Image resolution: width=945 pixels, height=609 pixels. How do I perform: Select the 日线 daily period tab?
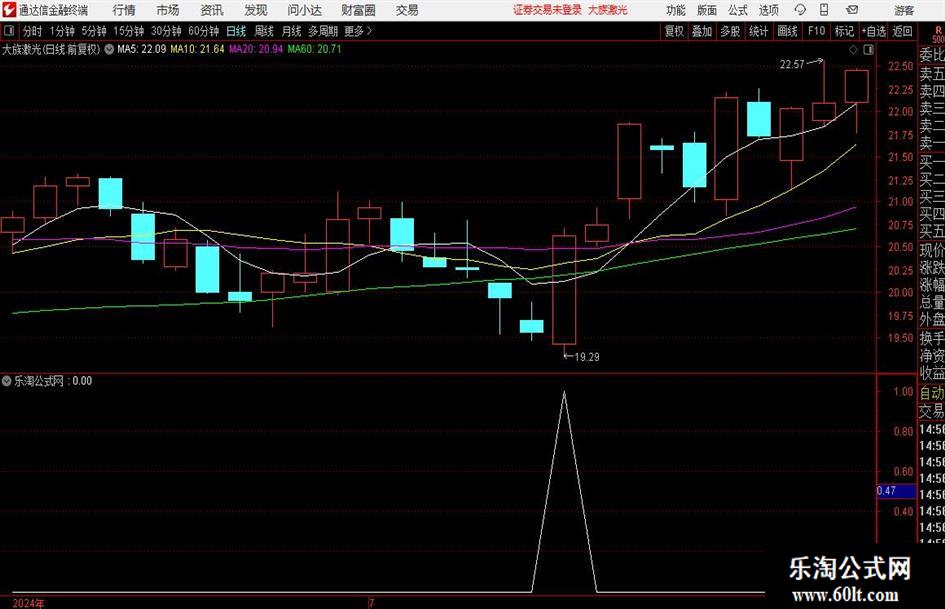(236, 31)
